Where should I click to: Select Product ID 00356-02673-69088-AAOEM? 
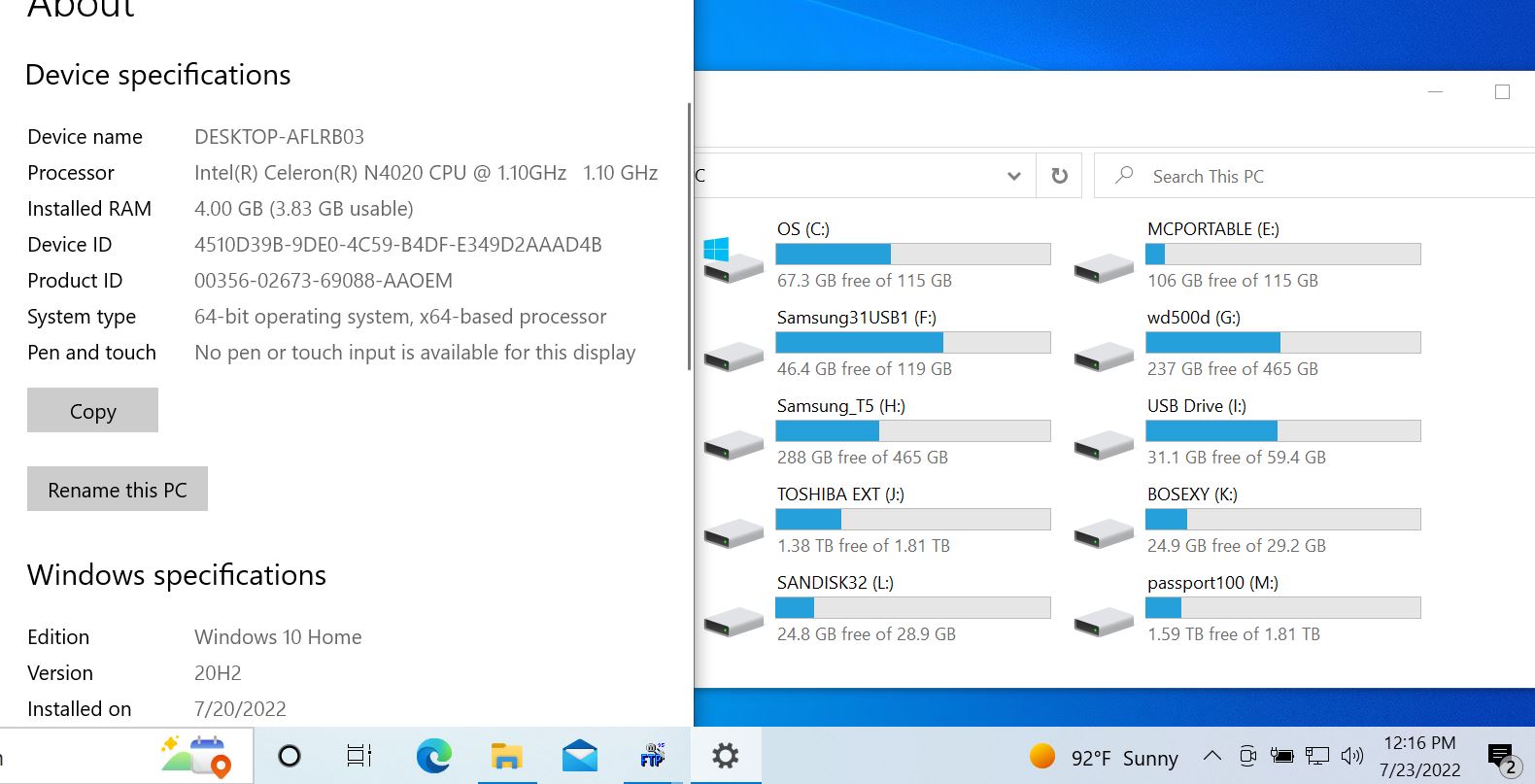324,281
